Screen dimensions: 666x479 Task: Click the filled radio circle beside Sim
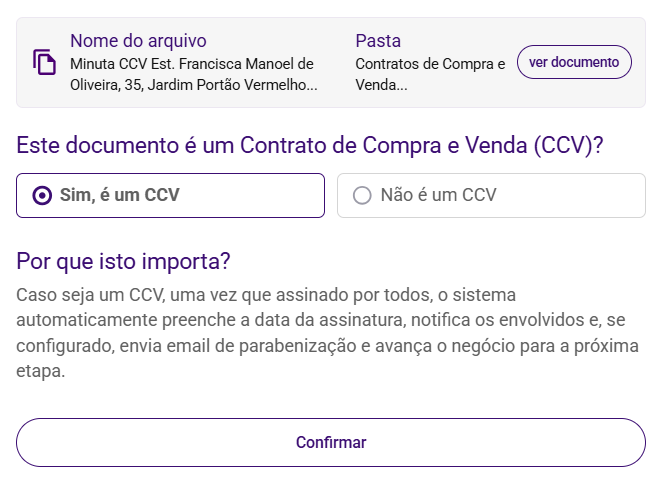[x=42, y=195]
